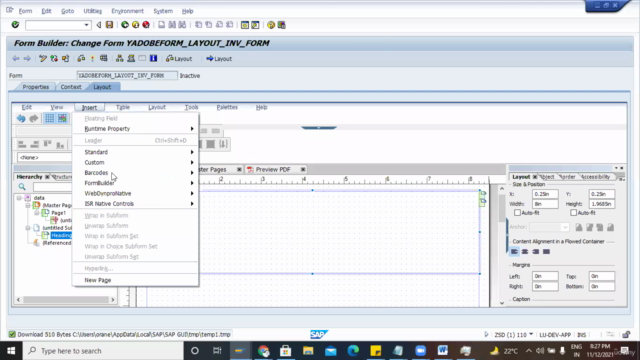The width and height of the screenshot is (640, 360).
Task: Click the blue Information icon
Action: (x=153, y=58)
